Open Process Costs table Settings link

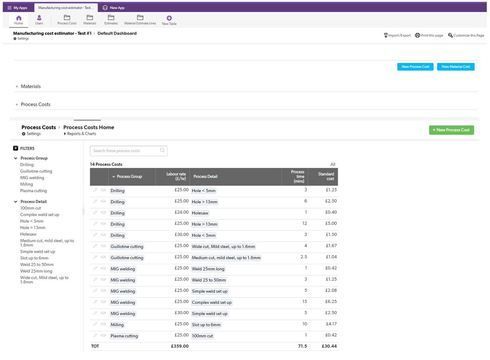31,134
